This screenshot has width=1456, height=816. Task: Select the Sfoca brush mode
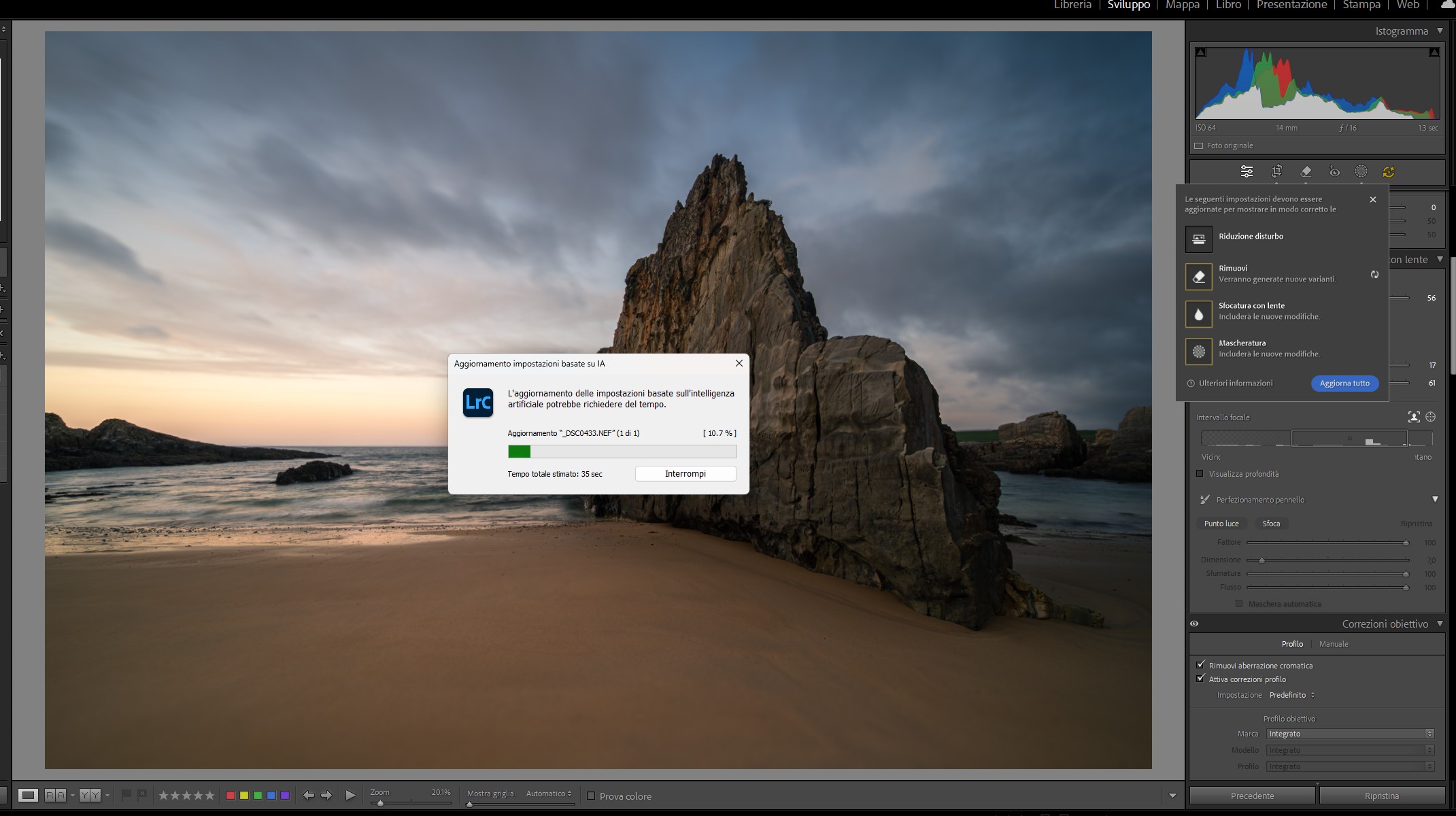pos(1271,524)
